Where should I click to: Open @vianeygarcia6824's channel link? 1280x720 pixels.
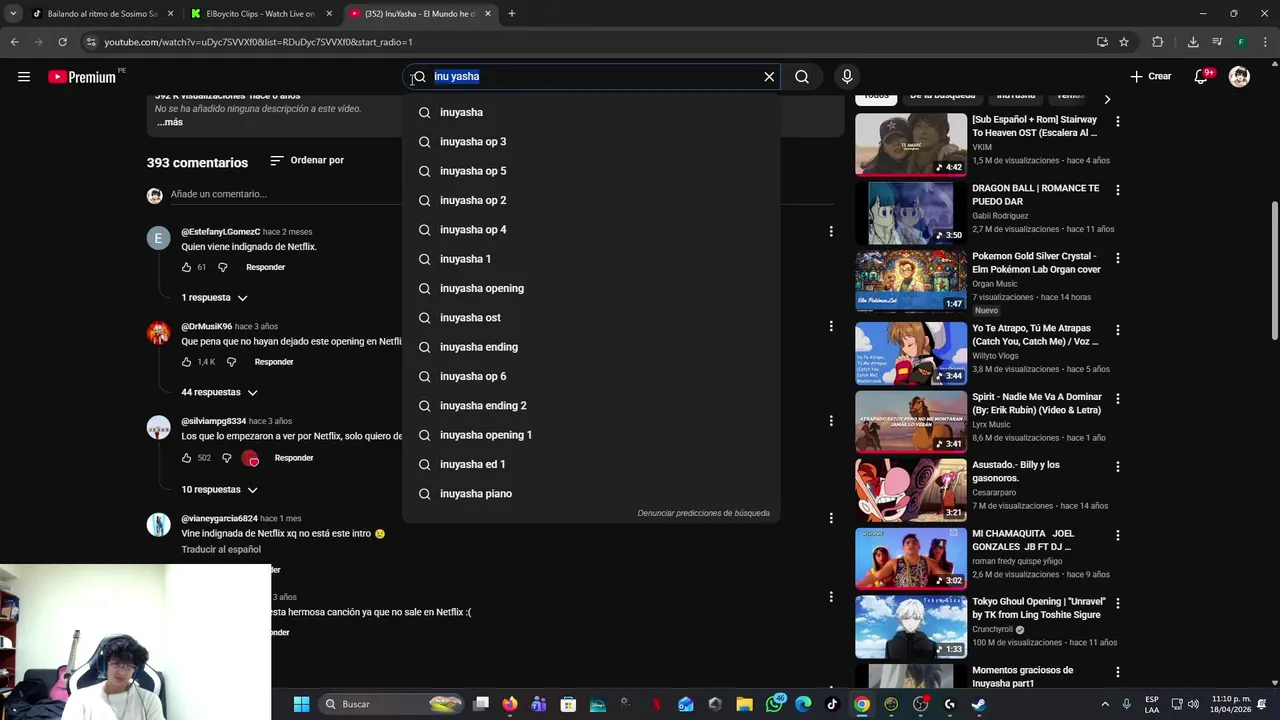point(219,519)
